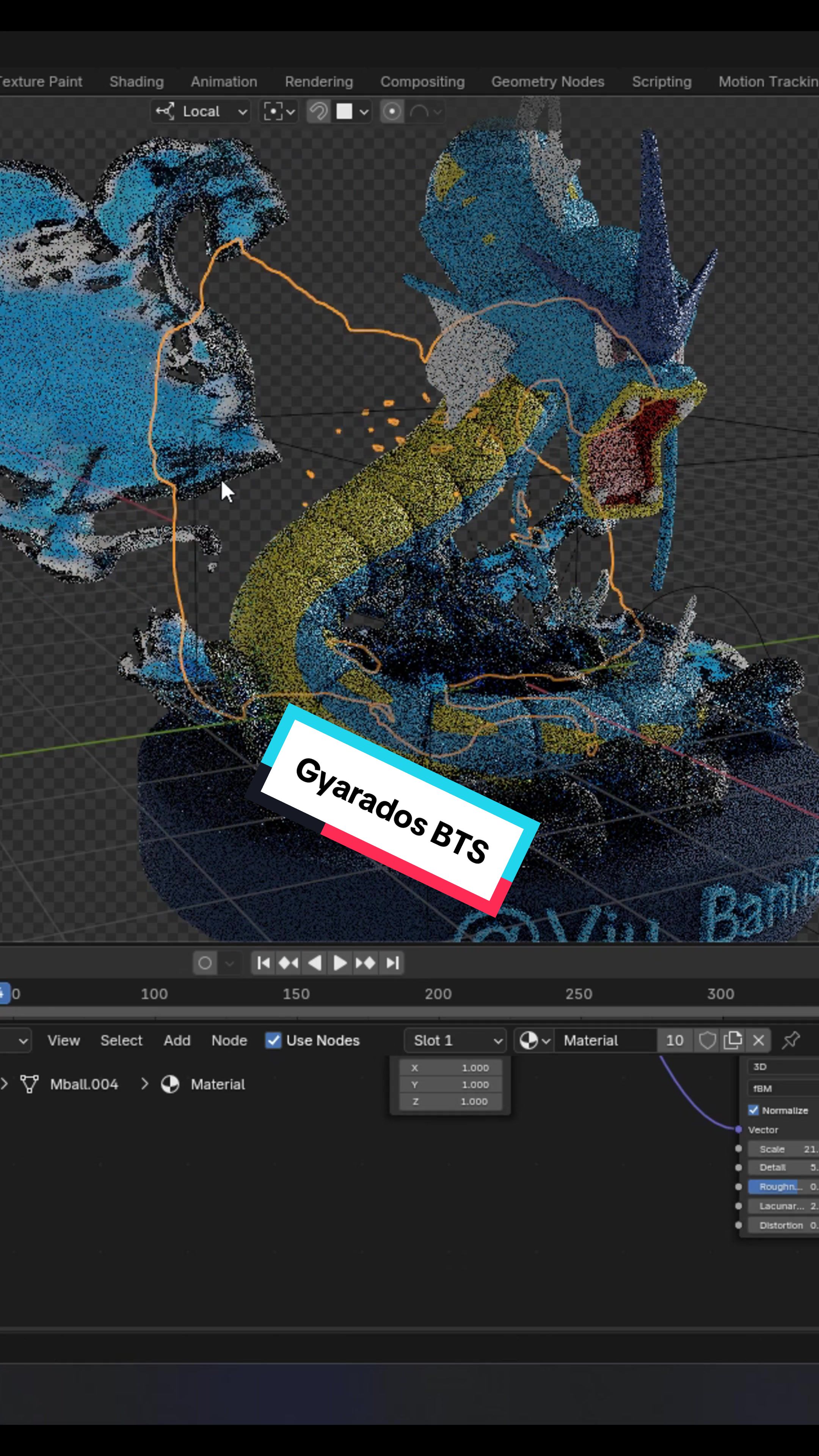The width and height of the screenshot is (819, 1456).
Task: Click the purple Vector input socket
Action: tap(738, 1129)
